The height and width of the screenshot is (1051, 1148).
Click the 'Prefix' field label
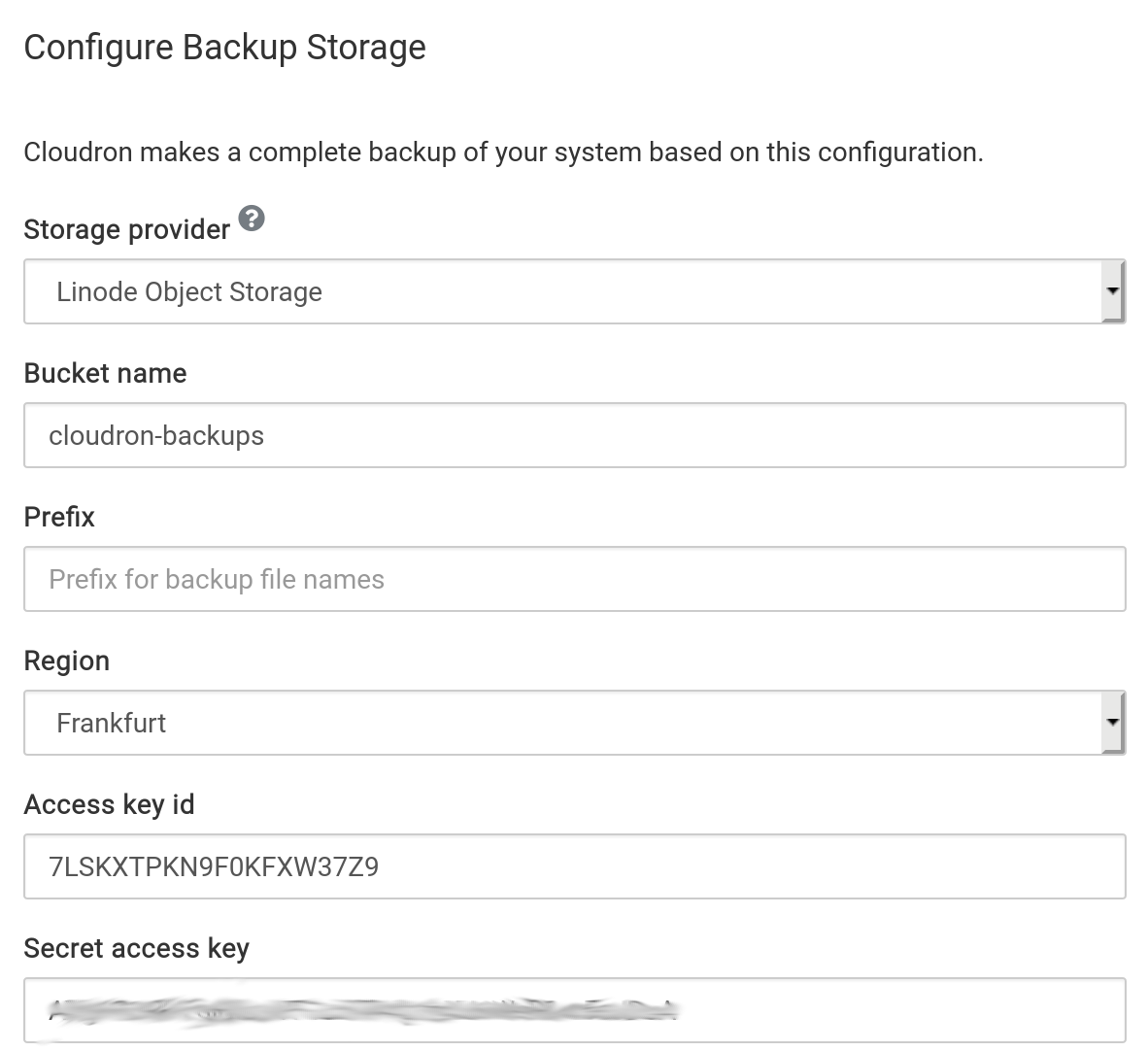[x=59, y=517]
